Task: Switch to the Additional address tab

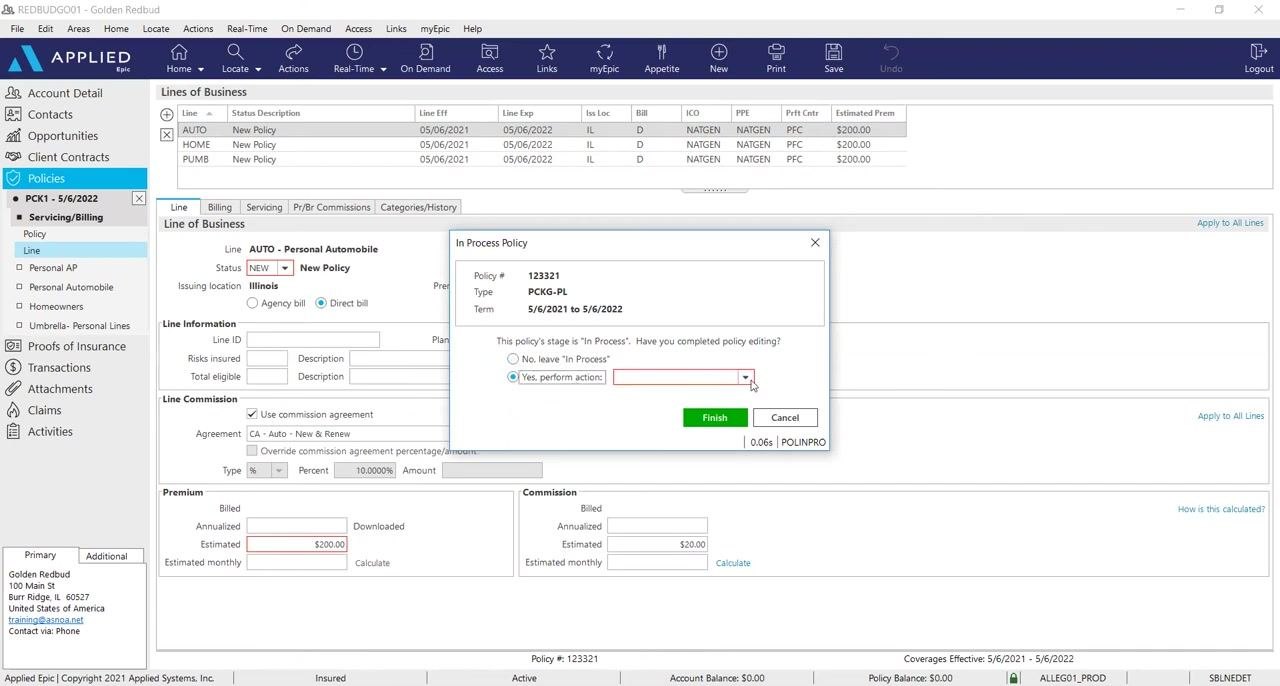Action: point(107,556)
